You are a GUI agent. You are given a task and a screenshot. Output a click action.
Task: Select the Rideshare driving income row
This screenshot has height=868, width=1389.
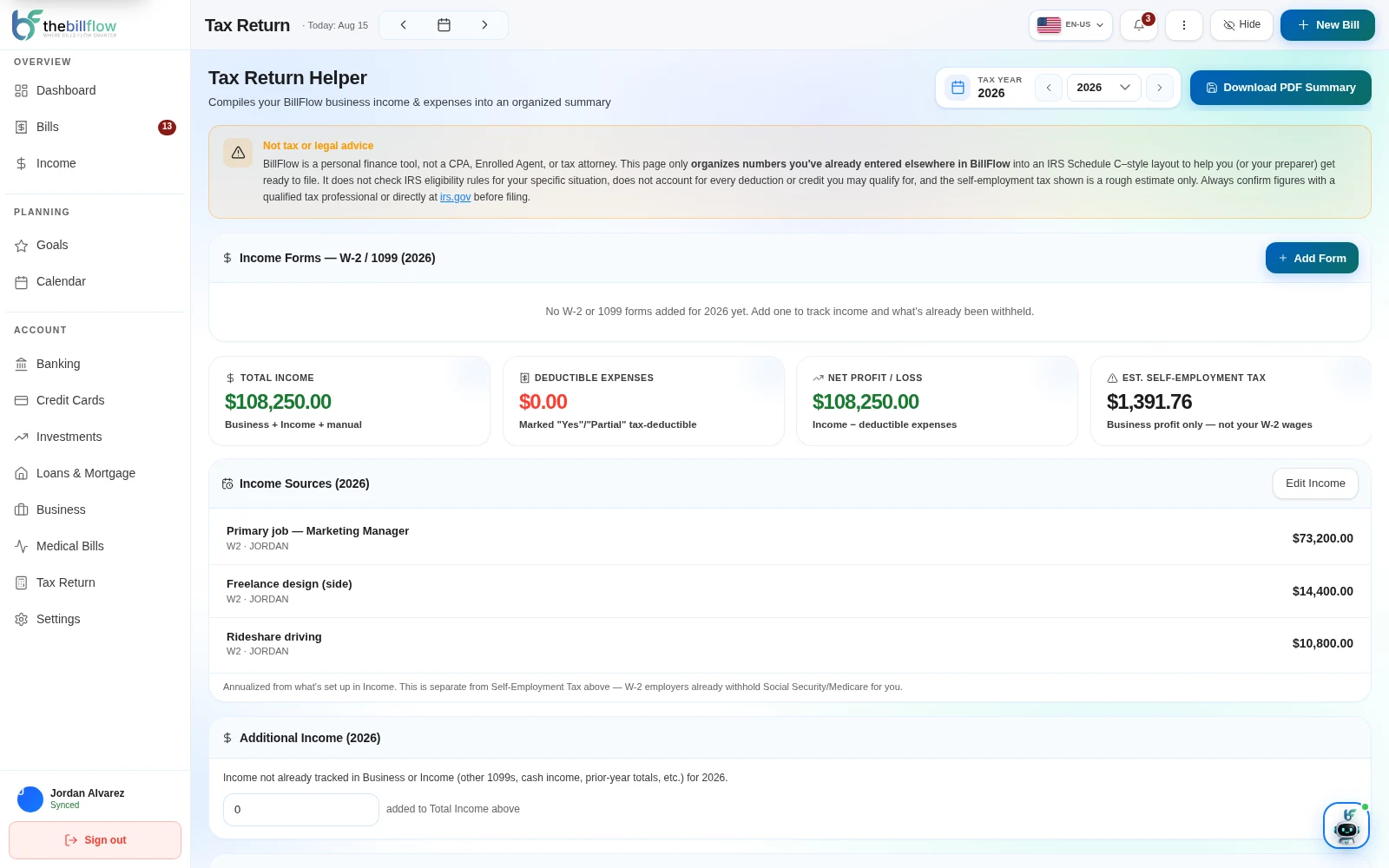coord(789,644)
